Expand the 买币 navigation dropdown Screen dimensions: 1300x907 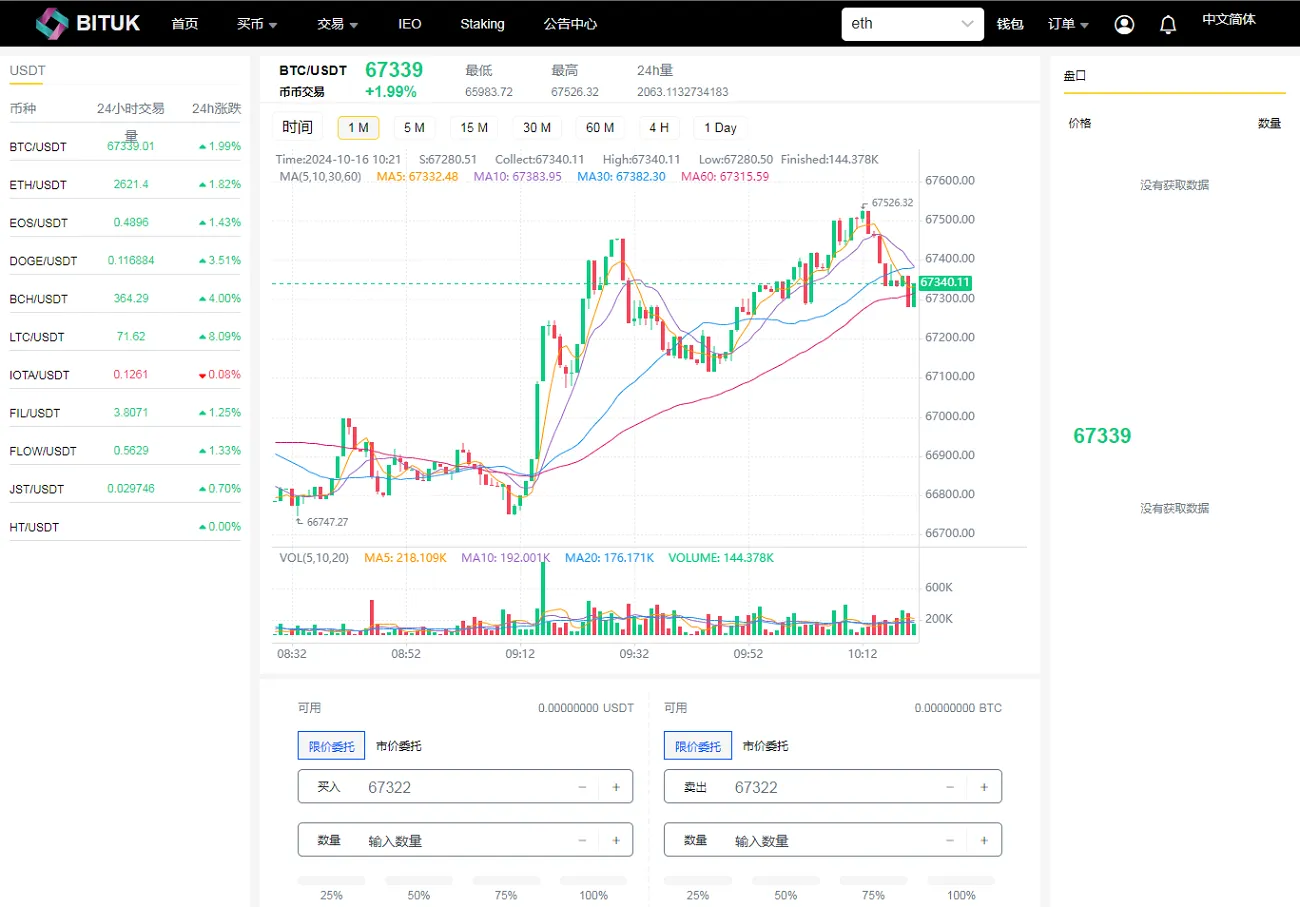[x=257, y=23]
